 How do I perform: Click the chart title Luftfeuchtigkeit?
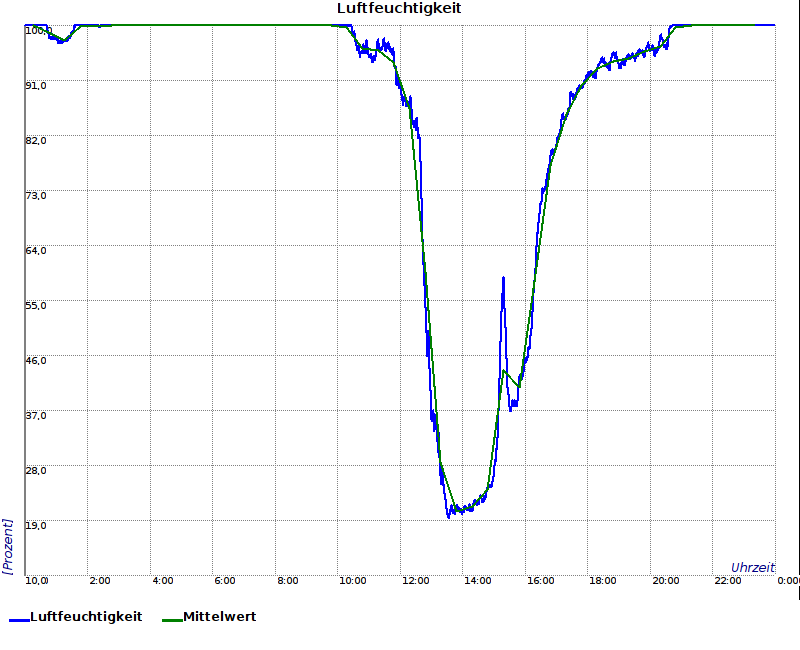pos(399,8)
